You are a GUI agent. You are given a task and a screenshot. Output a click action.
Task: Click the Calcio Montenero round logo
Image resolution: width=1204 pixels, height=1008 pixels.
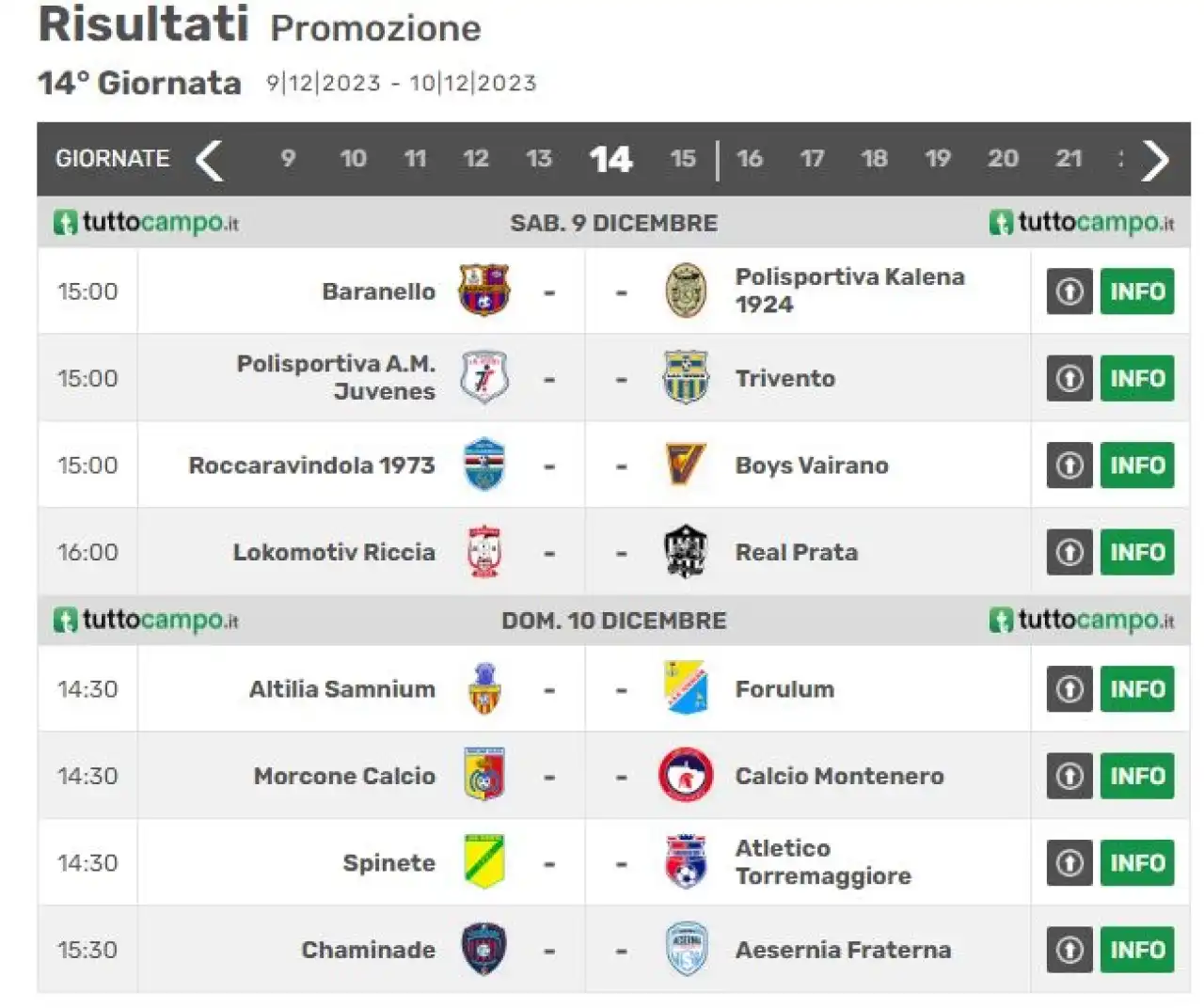tap(686, 775)
